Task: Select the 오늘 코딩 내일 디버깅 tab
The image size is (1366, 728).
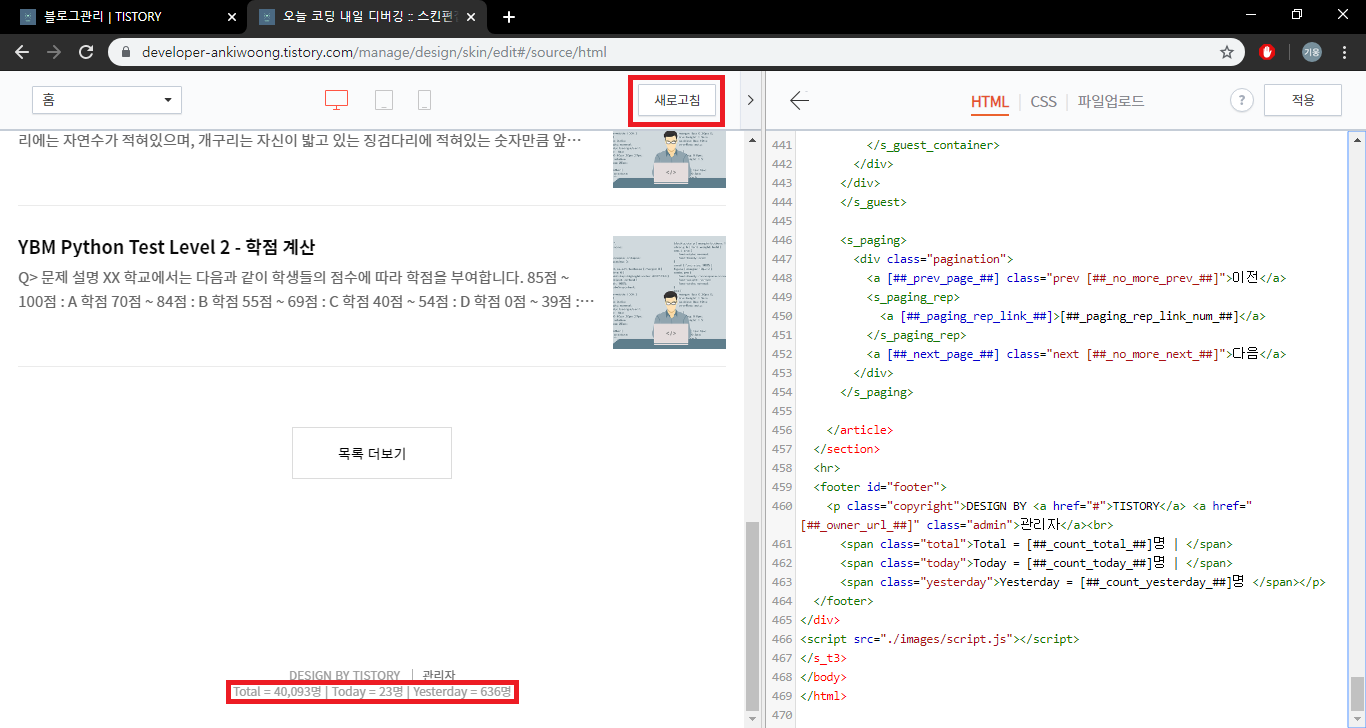Action: point(366,17)
